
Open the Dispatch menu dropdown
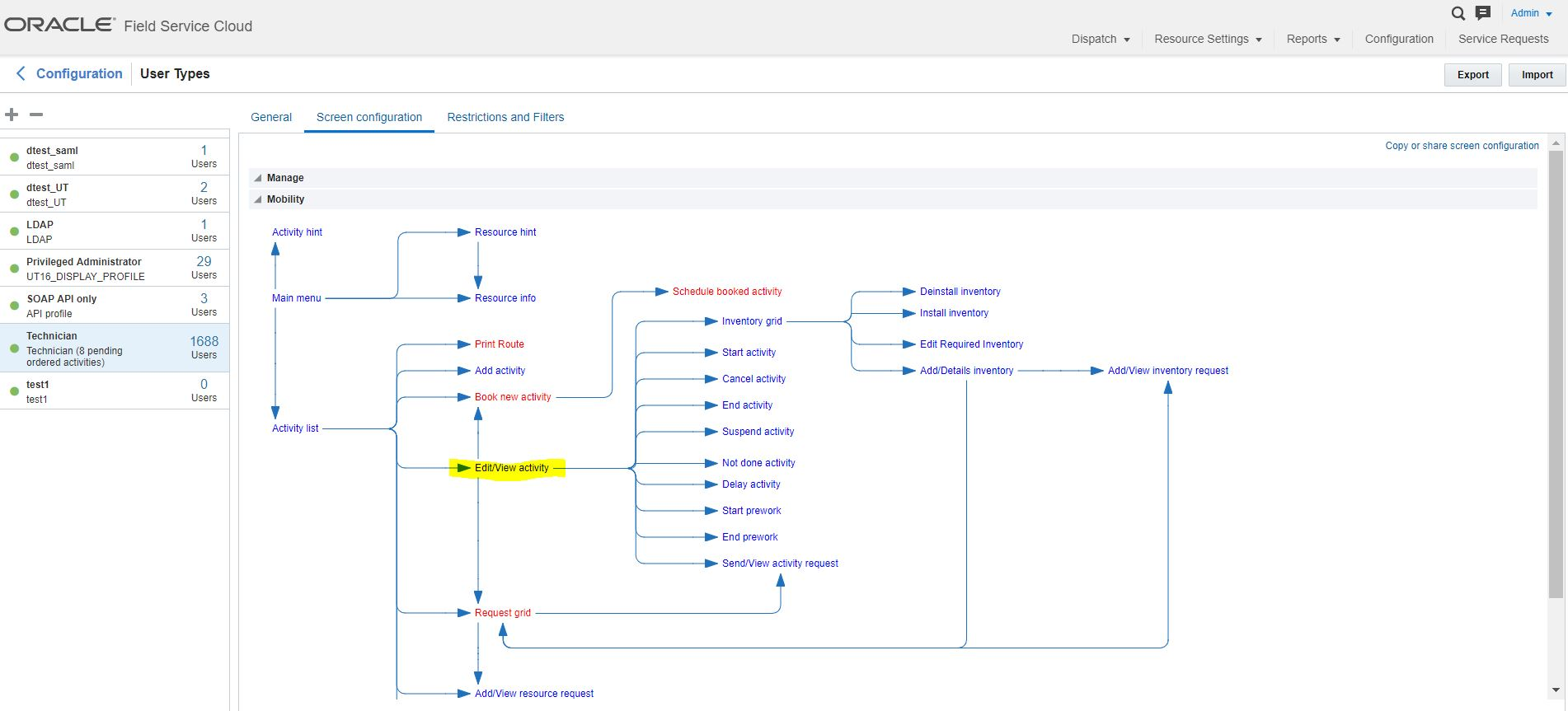[x=1101, y=39]
